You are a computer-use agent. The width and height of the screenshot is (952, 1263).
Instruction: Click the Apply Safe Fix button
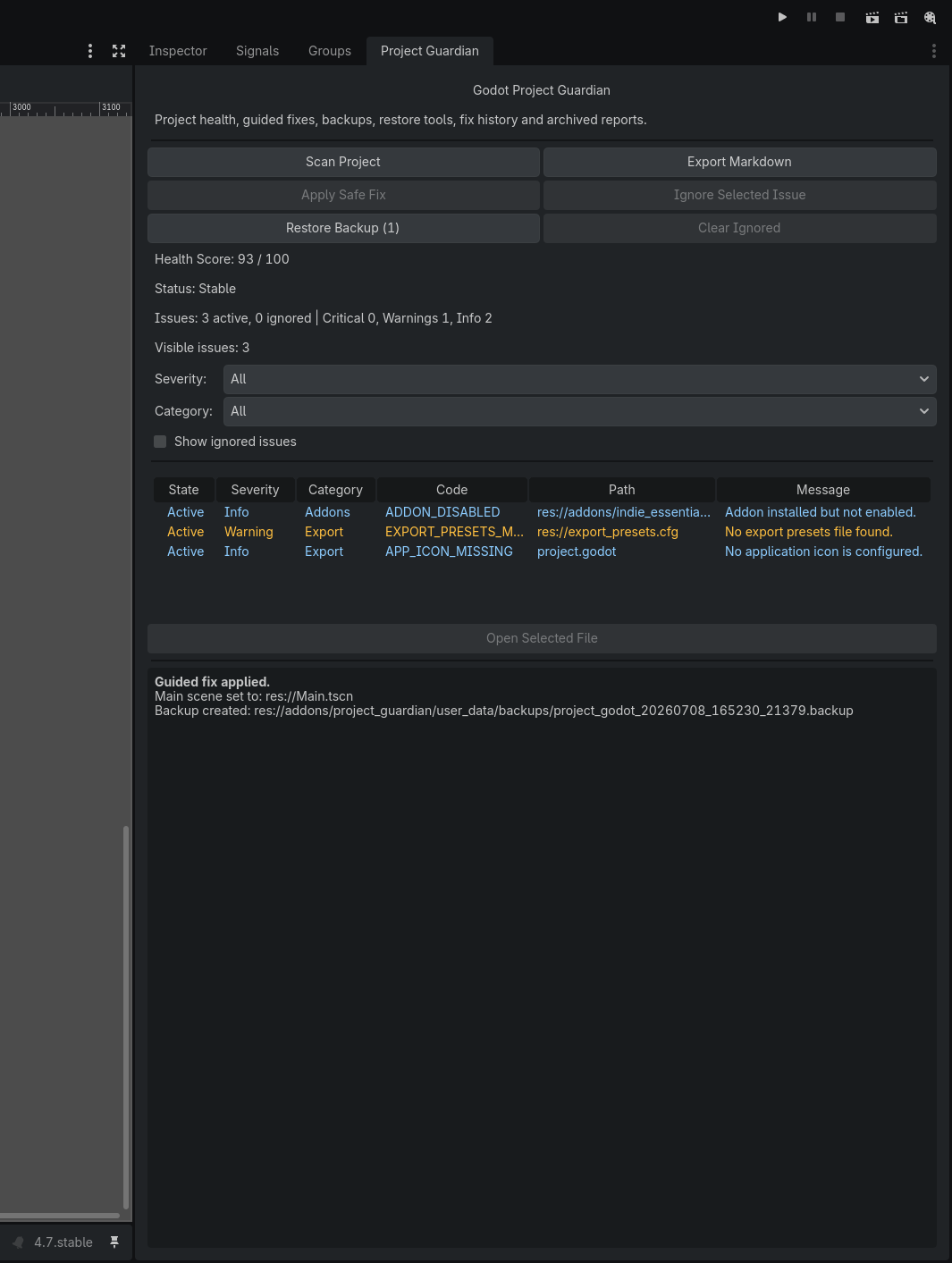[x=343, y=195]
